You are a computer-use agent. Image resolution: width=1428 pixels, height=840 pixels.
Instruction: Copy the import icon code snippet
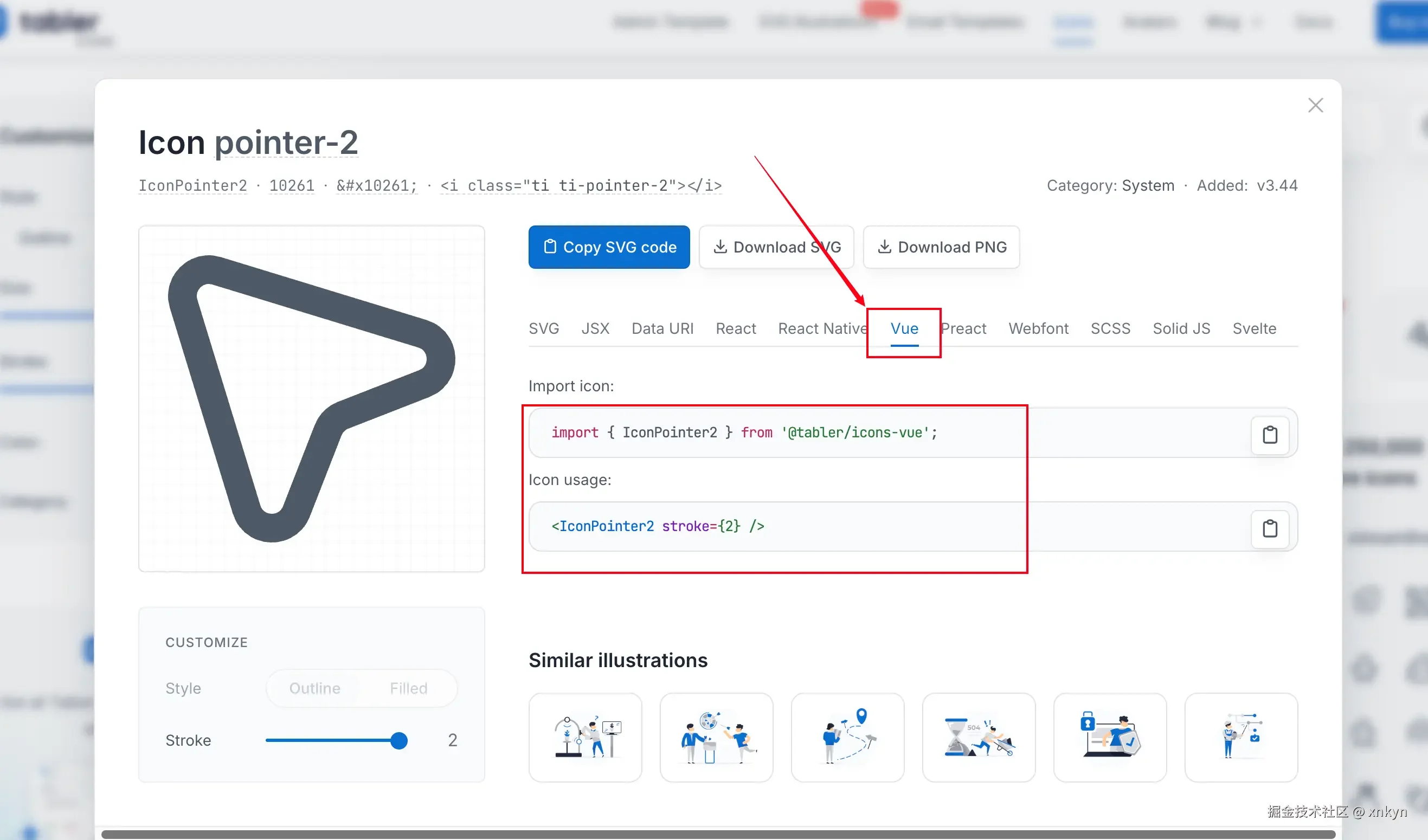tap(1269, 435)
